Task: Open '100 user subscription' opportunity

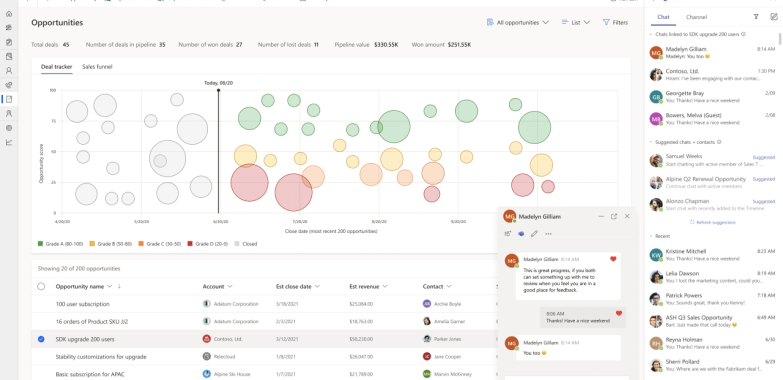Action: [x=82, y=304]
